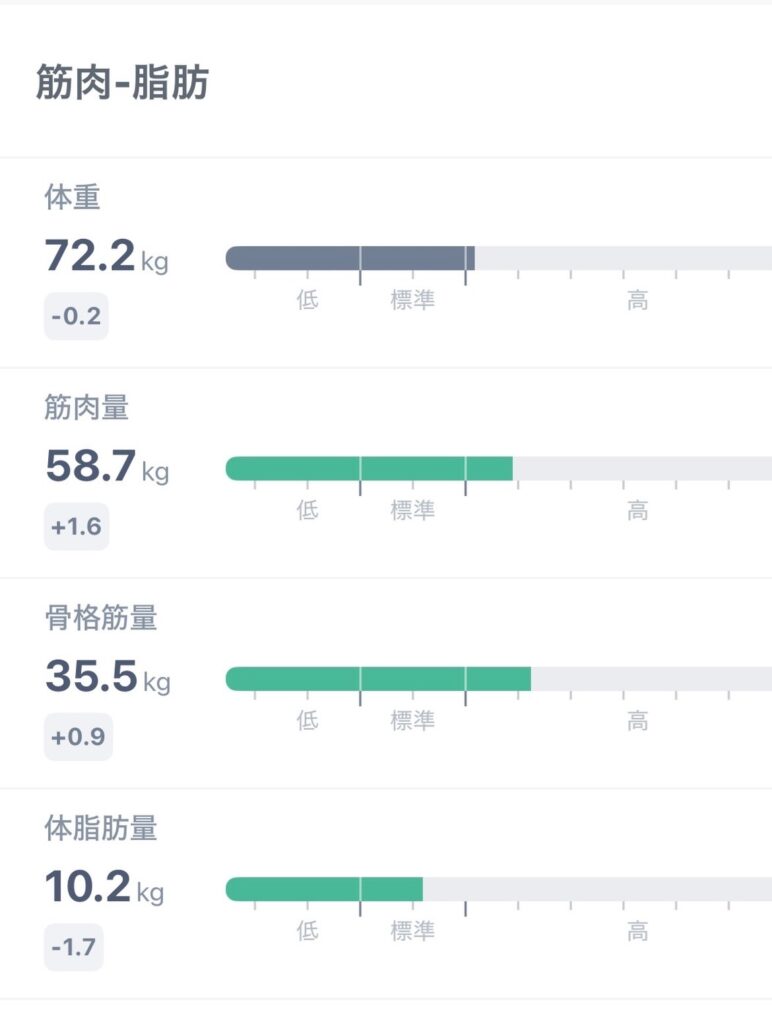This screenshot has height=1024, width=772.
Task: Select the 体重 label
Action: [72, 197]
